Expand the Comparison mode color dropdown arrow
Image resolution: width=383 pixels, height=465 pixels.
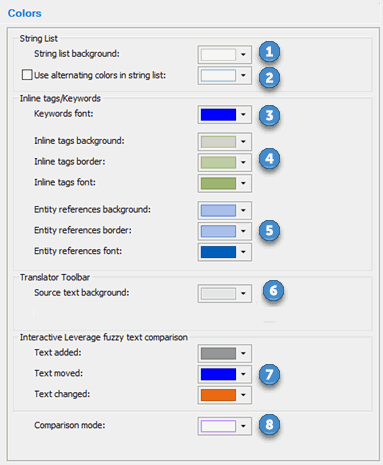243,426
